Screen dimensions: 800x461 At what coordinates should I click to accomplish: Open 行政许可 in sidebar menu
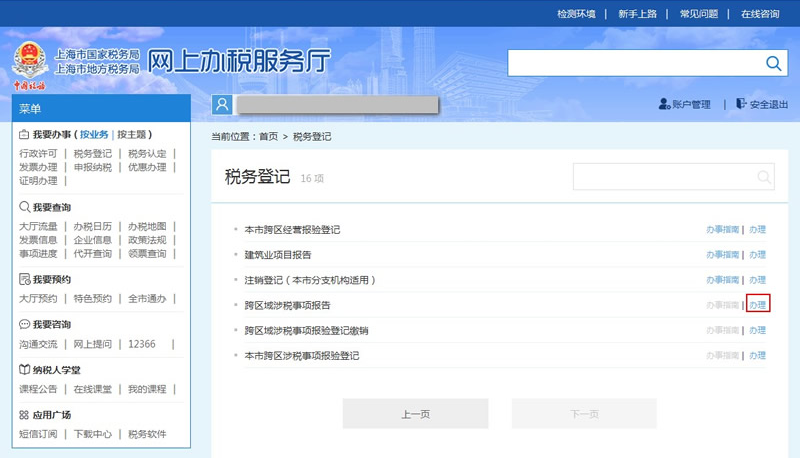pyautogui.click(x=38, y=153)
